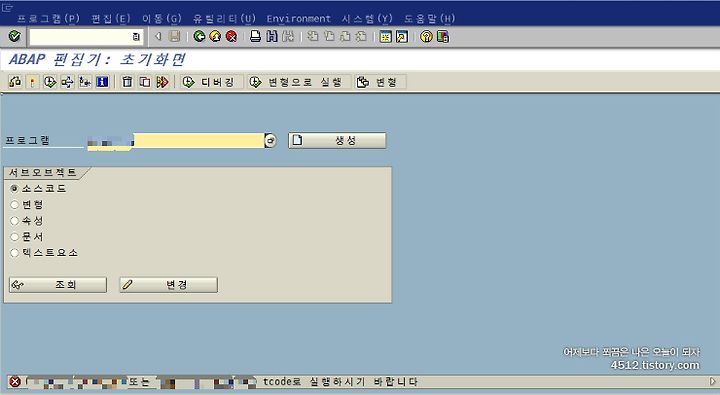Click the Find Next icon
The width and height of the screenshot is (720, 395).
click(x=288, y=36)
